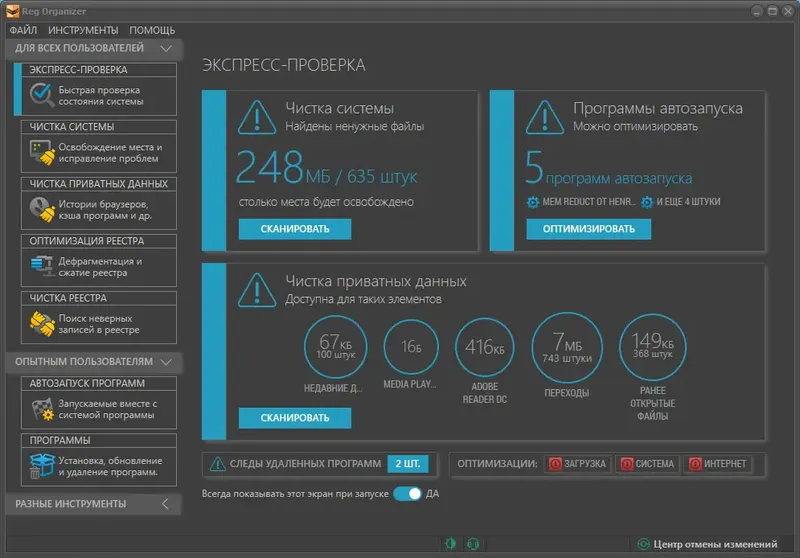
Task: Select the 67 КБ НЕДАВНИЕ Д... circle
Action: tap(335, 346)
